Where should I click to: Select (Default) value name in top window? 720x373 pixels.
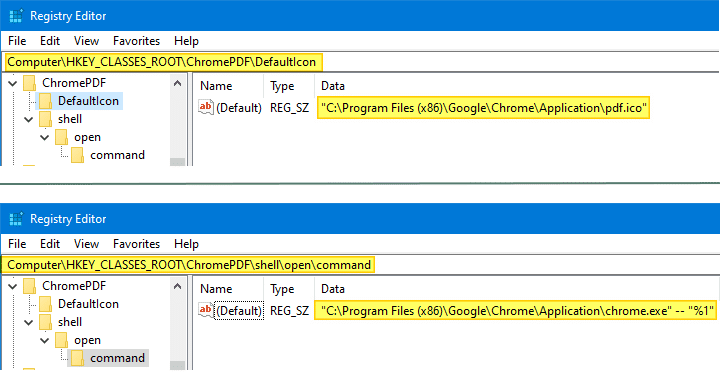click(x=239, y=108)
